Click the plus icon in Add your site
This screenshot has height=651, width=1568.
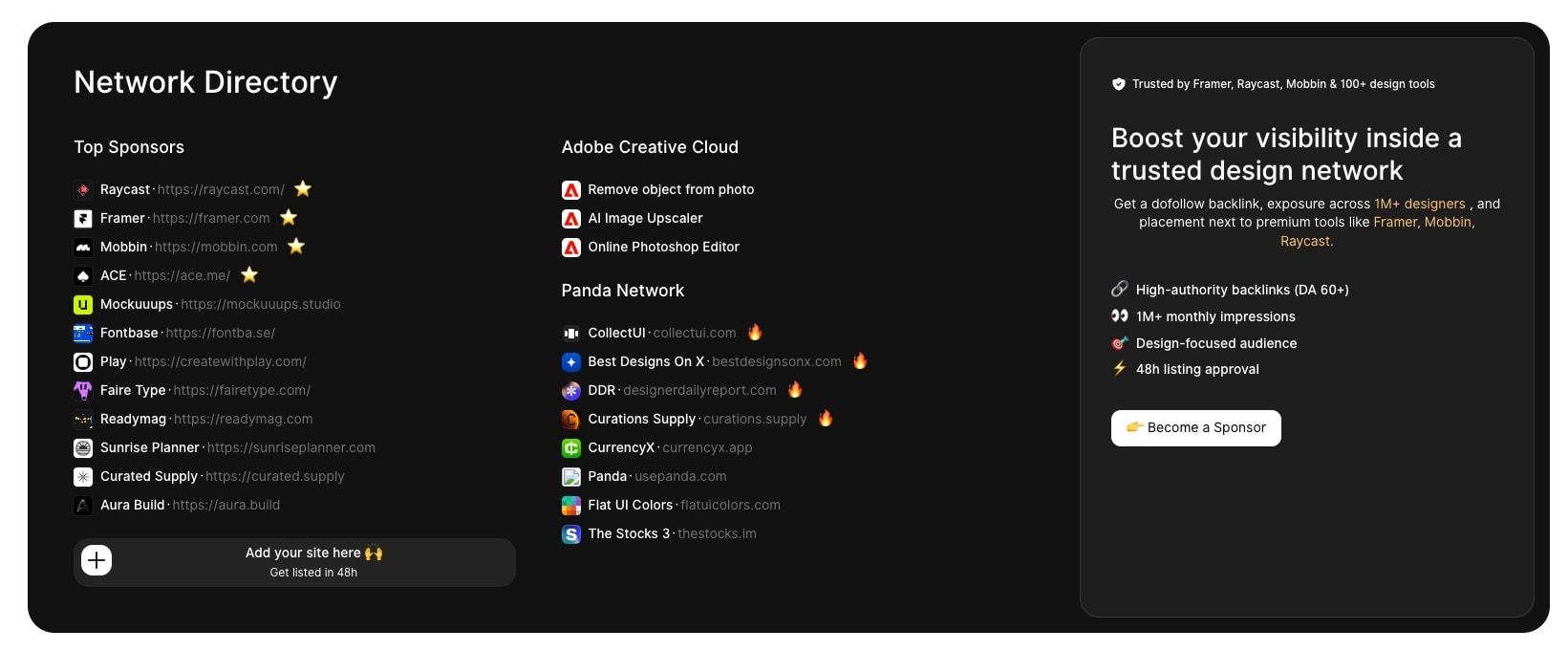(97, 560)
